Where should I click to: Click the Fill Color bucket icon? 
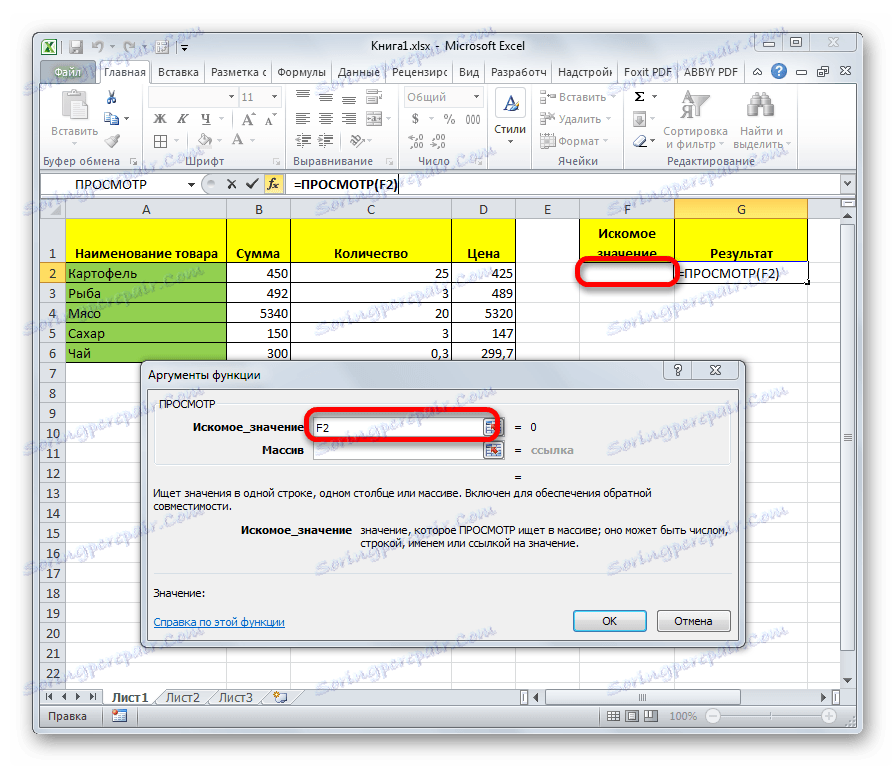click(x=204, y=140)
